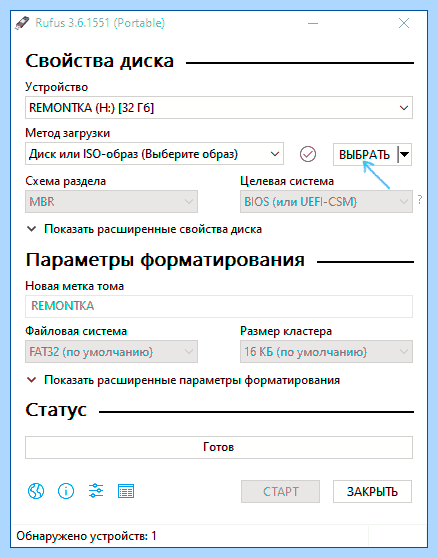
Task: Click the ВЫБРАТЬ button
Action: 365,154
